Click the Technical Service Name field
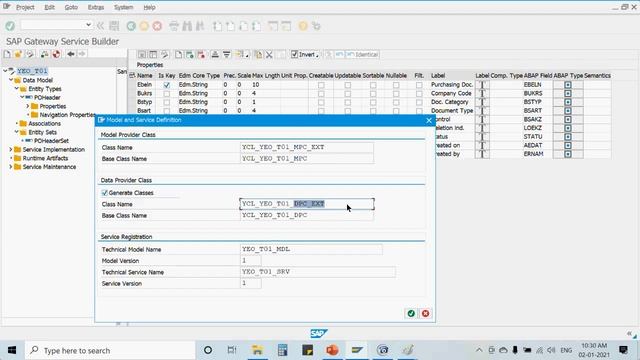640x360 pixels. 318,272
